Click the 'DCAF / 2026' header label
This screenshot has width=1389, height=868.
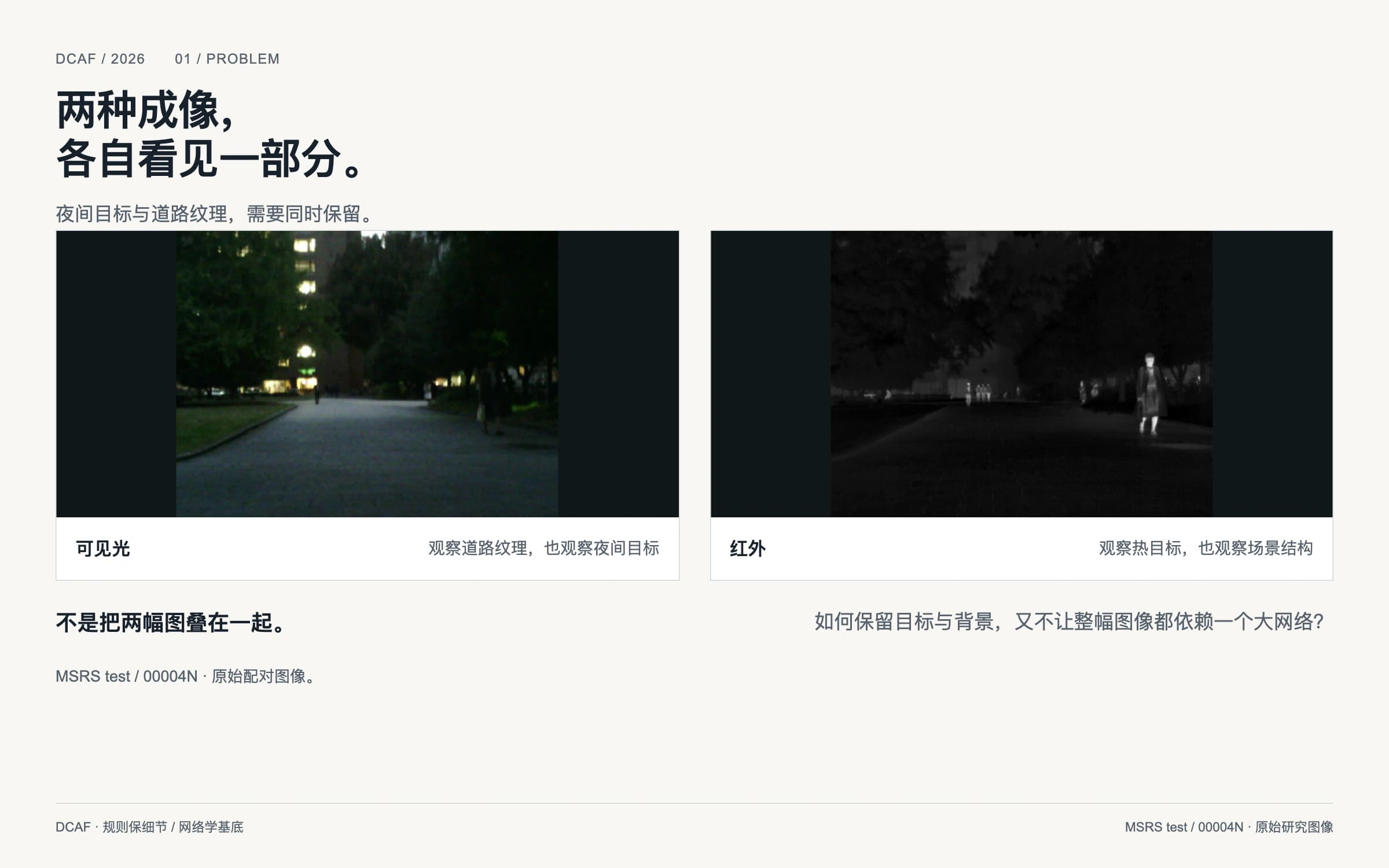100,59
